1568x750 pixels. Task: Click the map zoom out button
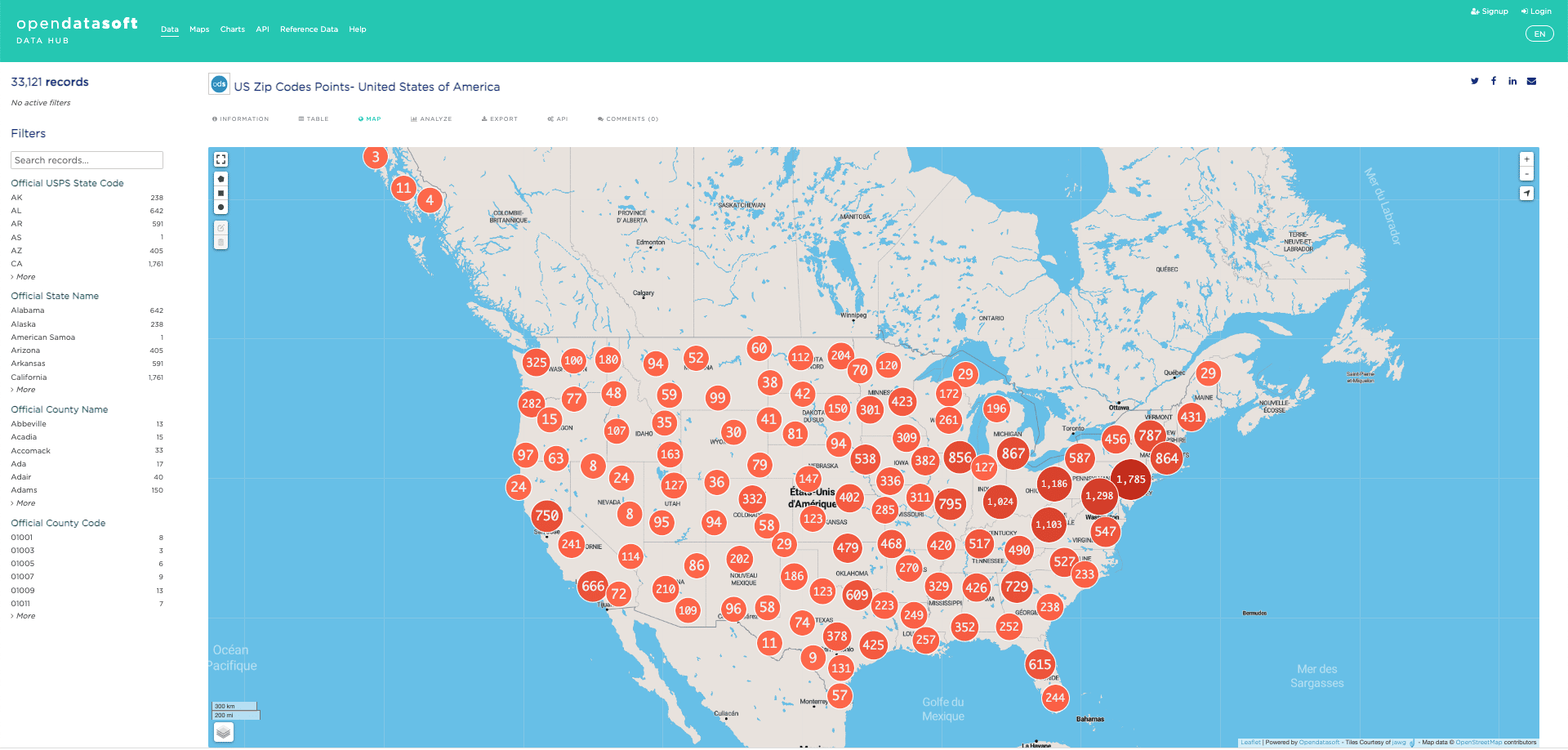click(1526, 174)
